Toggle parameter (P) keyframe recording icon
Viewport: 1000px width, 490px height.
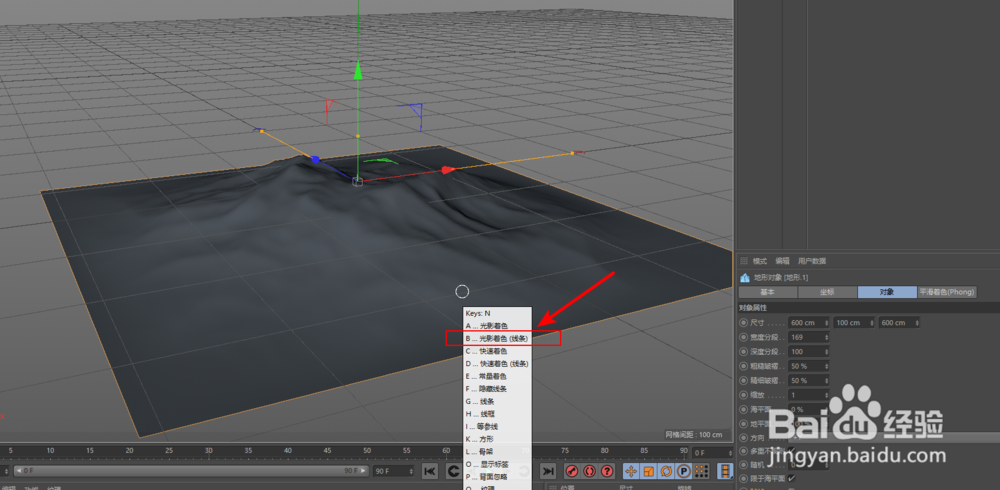pyautogui.click(x=684, y=471)
